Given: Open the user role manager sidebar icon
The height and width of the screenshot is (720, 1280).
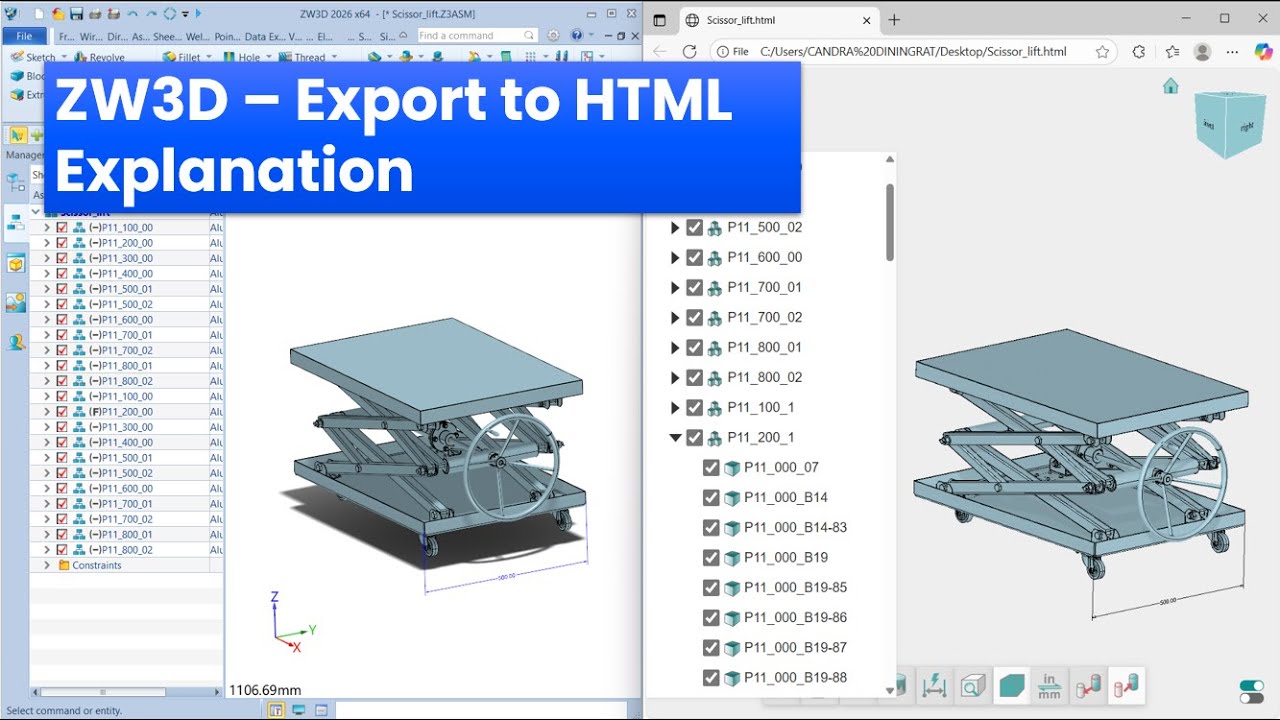Looking at the screenshot, I should (x=15, y=342).
